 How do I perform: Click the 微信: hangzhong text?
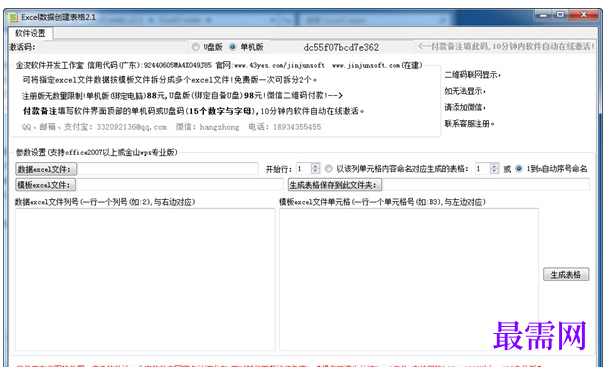tap(207, 127)
